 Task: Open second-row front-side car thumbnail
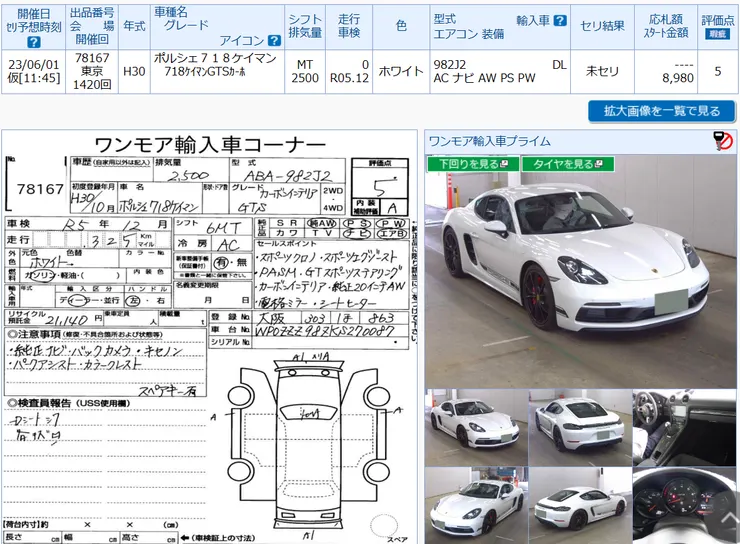(476, 505)
